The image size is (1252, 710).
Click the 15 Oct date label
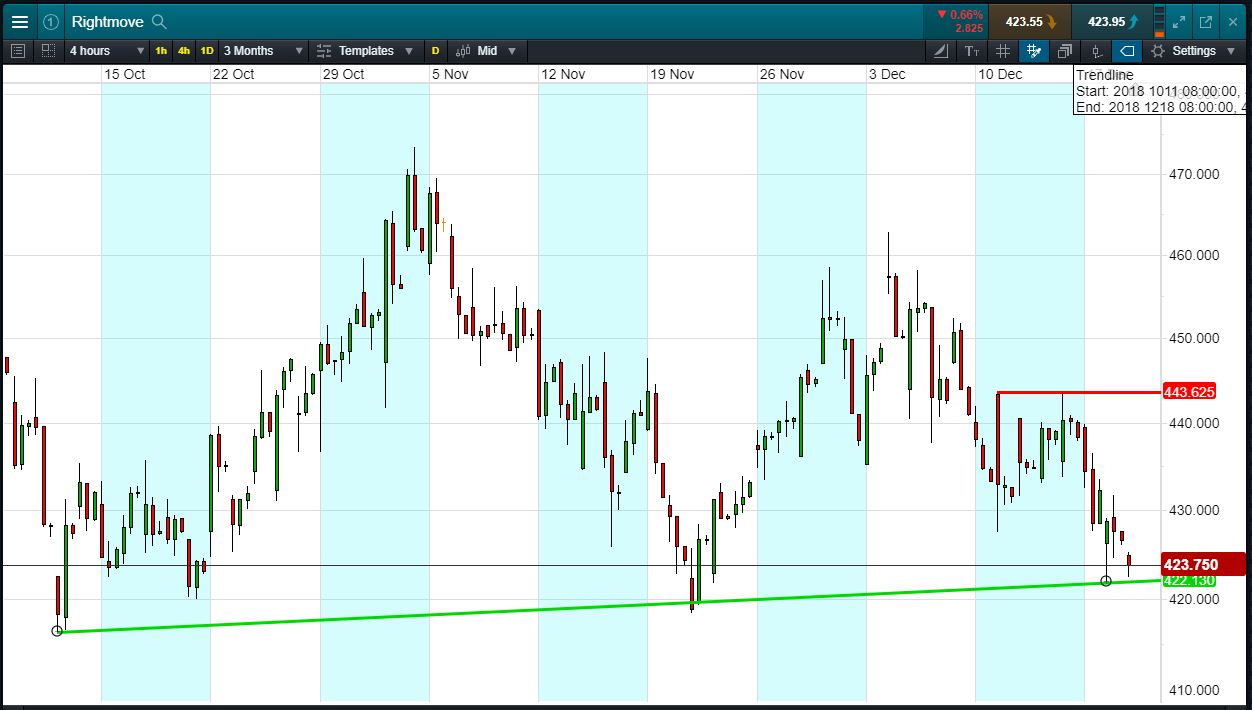point(125,74)
